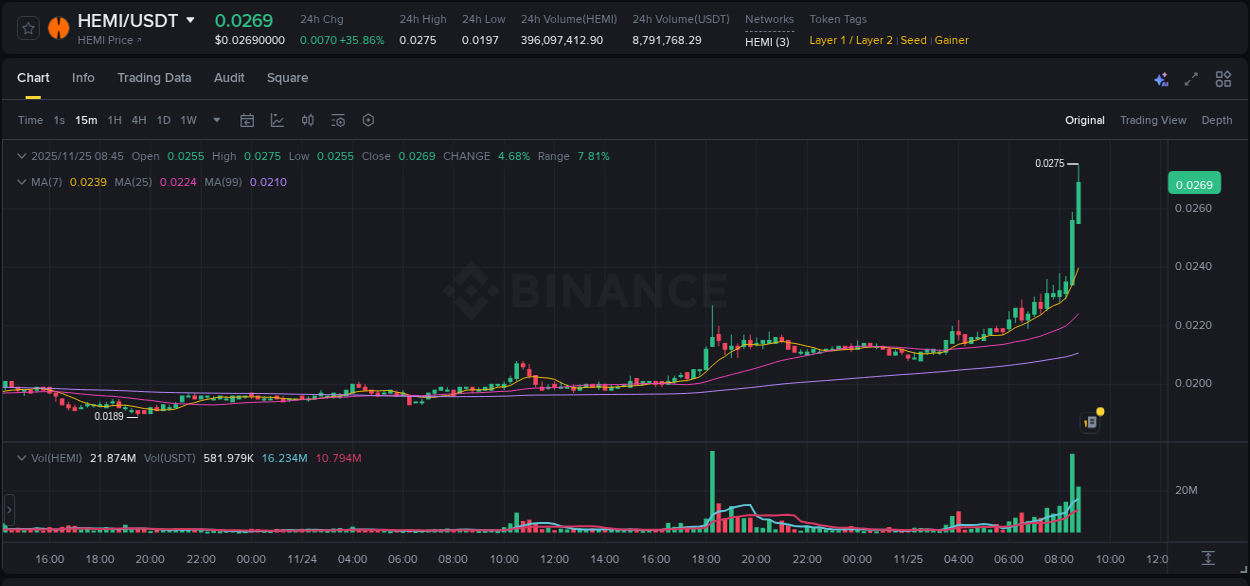Image resolution: width=1250 pixels, height=586 pixels.
Task: Open the widgets layout grid icon
Action: 1223,78
